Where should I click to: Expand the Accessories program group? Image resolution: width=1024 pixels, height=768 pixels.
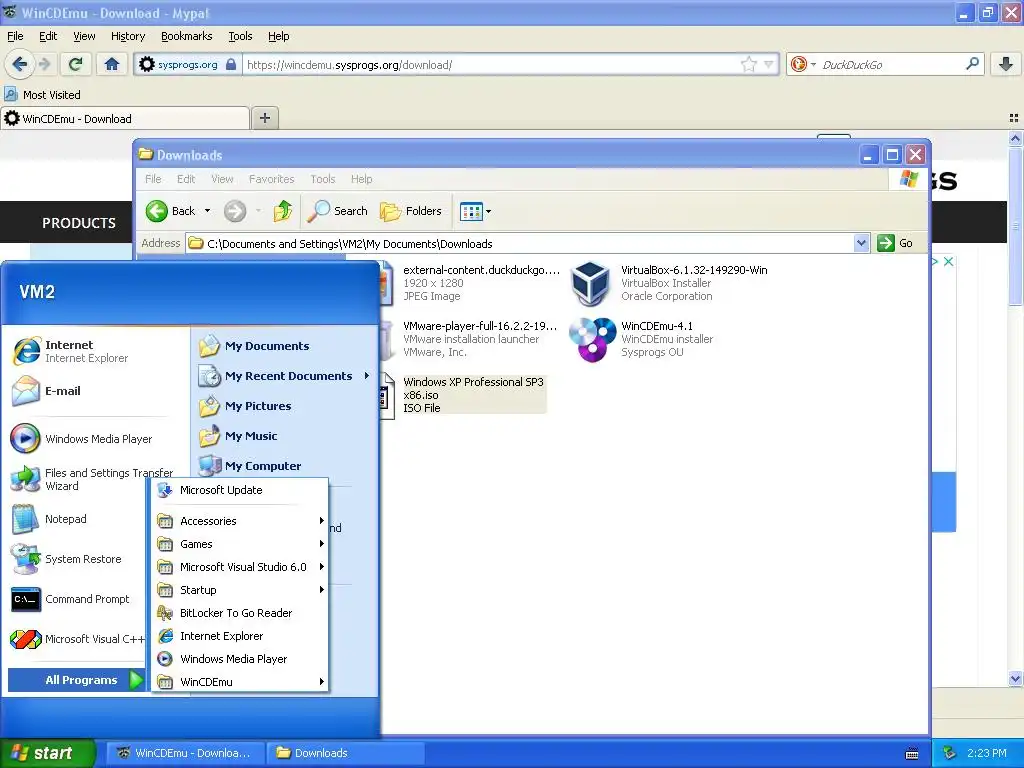[240, 520]
